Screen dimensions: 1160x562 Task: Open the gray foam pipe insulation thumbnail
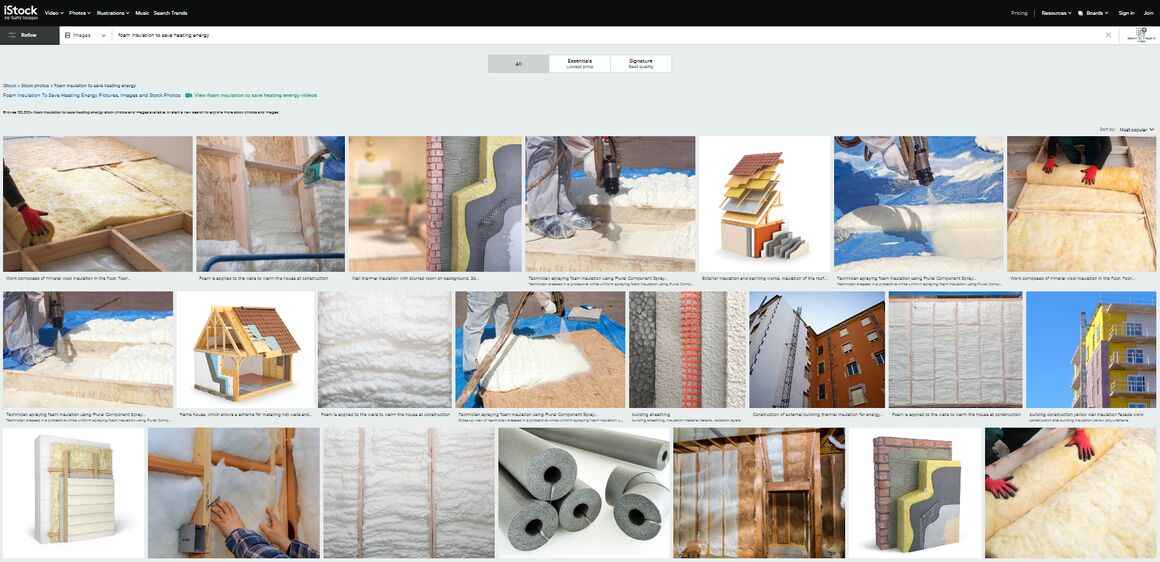583,493
